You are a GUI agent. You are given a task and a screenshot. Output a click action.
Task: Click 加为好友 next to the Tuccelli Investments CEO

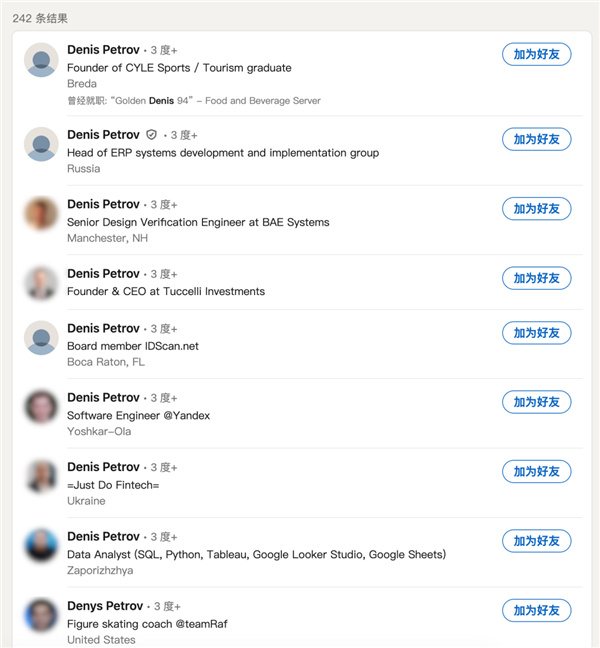(x=536, y=278)
